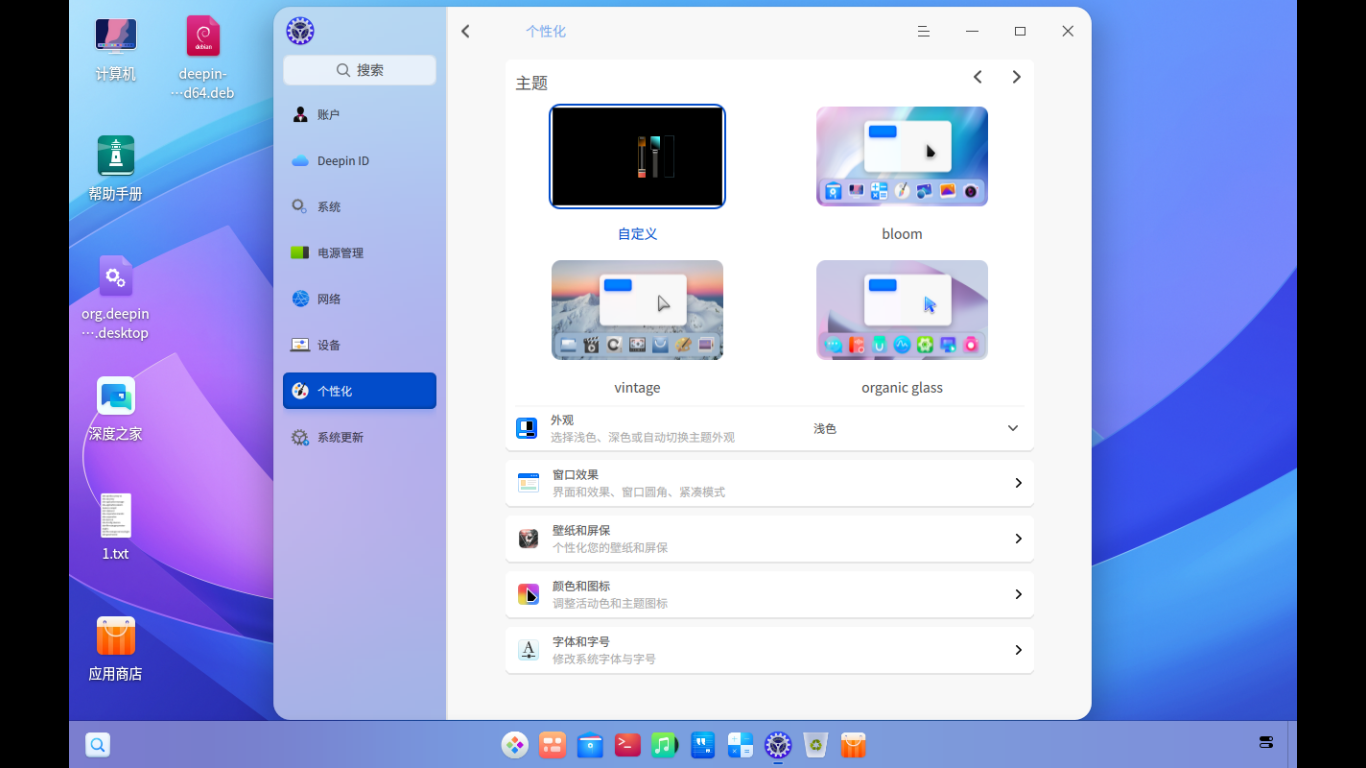
Task: Open the blue quotation-mark app in the dock
Action: click(703, 745)
